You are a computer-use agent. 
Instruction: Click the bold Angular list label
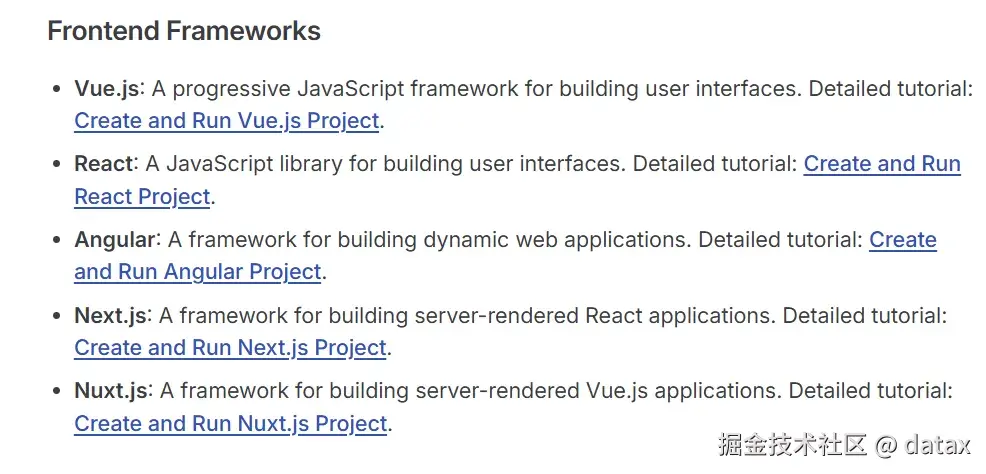pos(114,240)
